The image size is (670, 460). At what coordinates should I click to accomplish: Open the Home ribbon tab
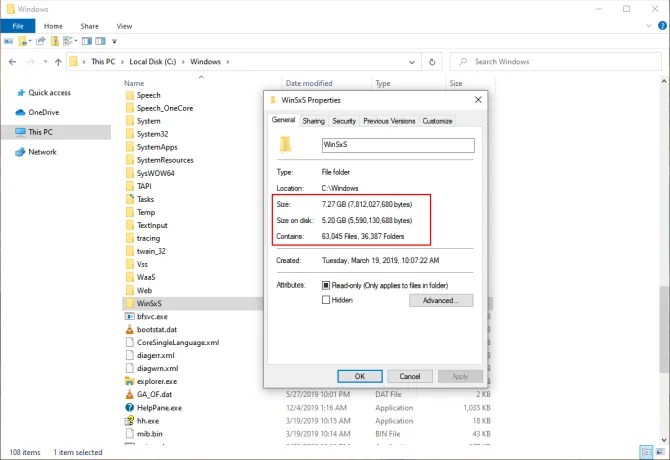click(53, 26)
